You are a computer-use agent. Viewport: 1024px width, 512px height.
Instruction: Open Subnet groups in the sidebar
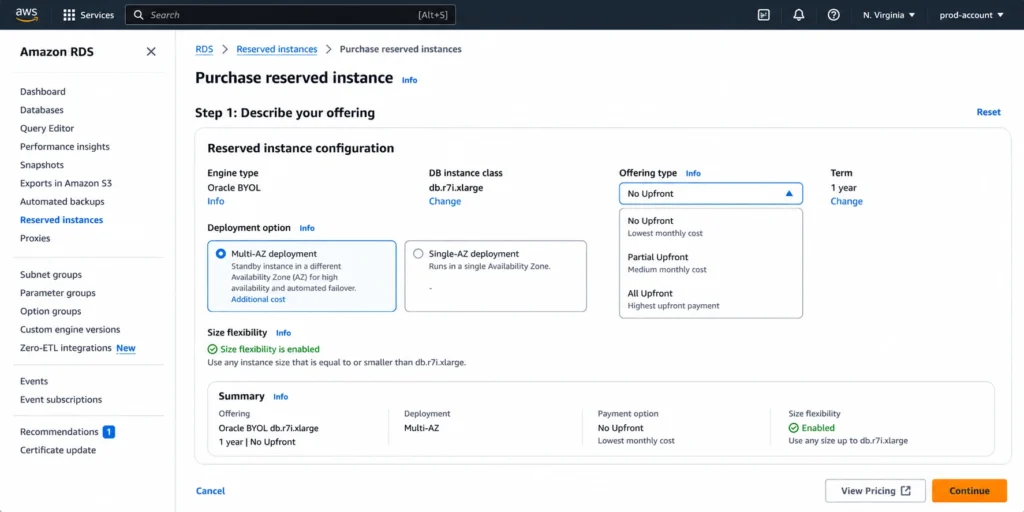click(x=51, y=275)
